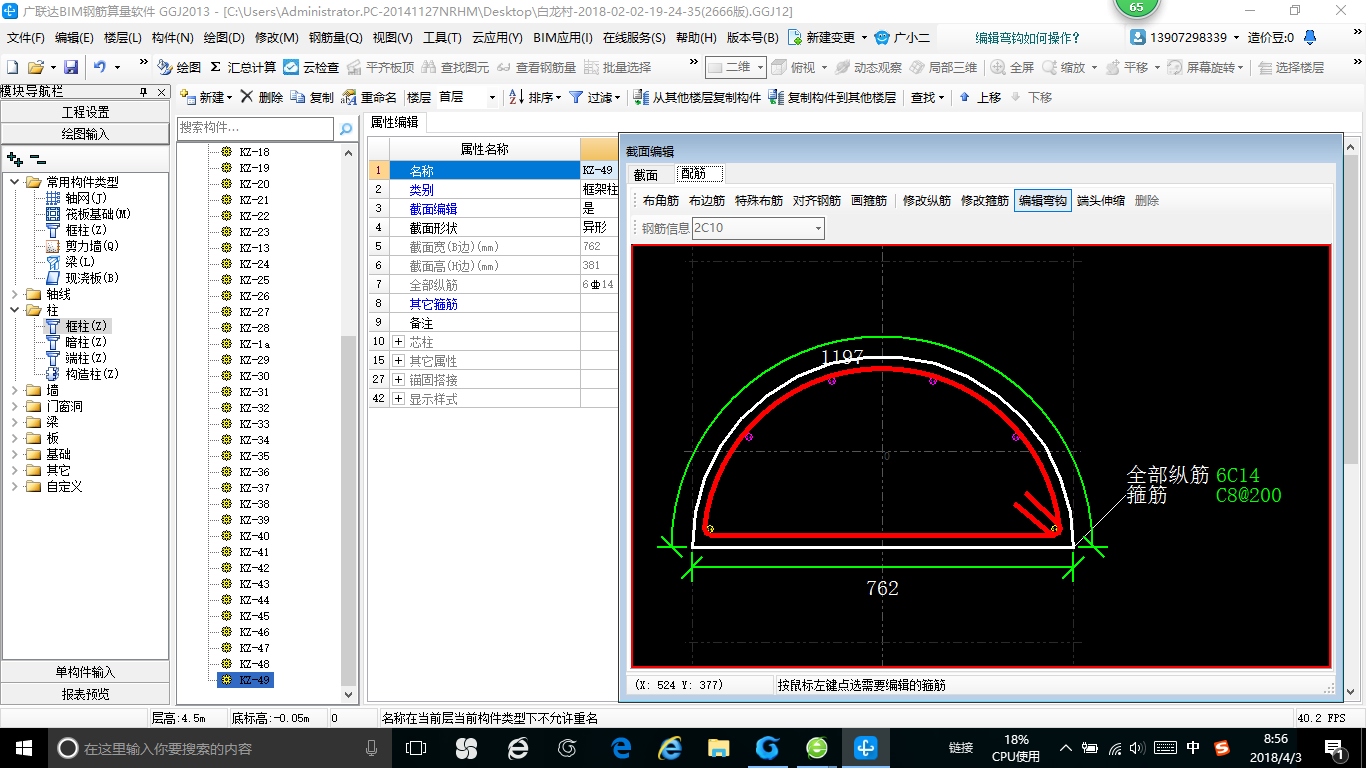This screenshot has height=768, width=1366.
Task: Click 从其他楼层复制构件 button
Action: point(697,97)
